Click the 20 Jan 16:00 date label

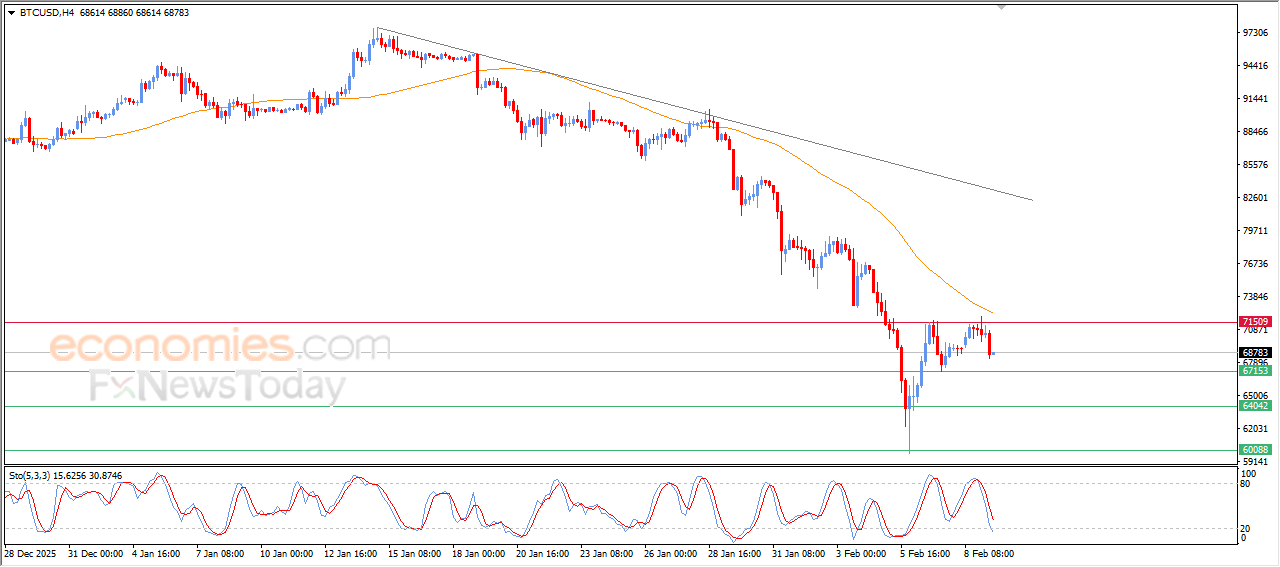[543, 552]
